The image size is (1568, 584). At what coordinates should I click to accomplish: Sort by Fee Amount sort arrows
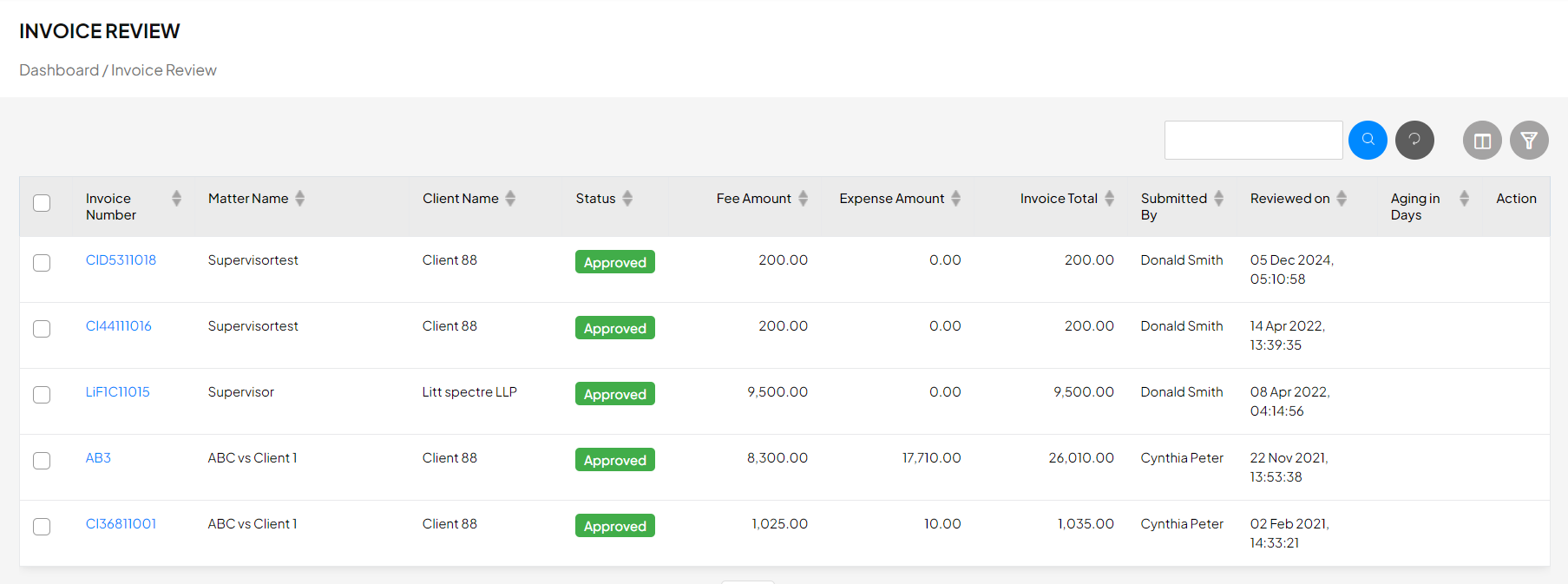click(803, 199)
